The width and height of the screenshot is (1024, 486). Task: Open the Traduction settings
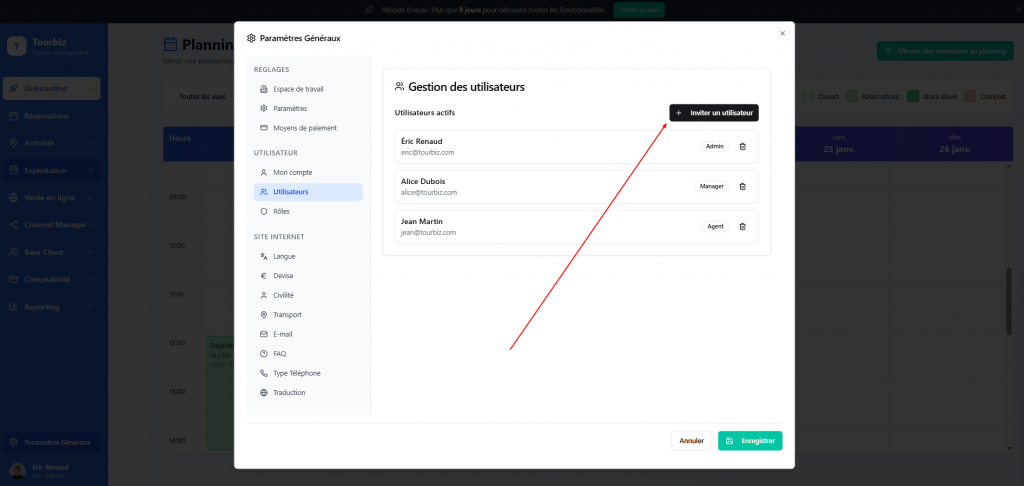[289, 393]
